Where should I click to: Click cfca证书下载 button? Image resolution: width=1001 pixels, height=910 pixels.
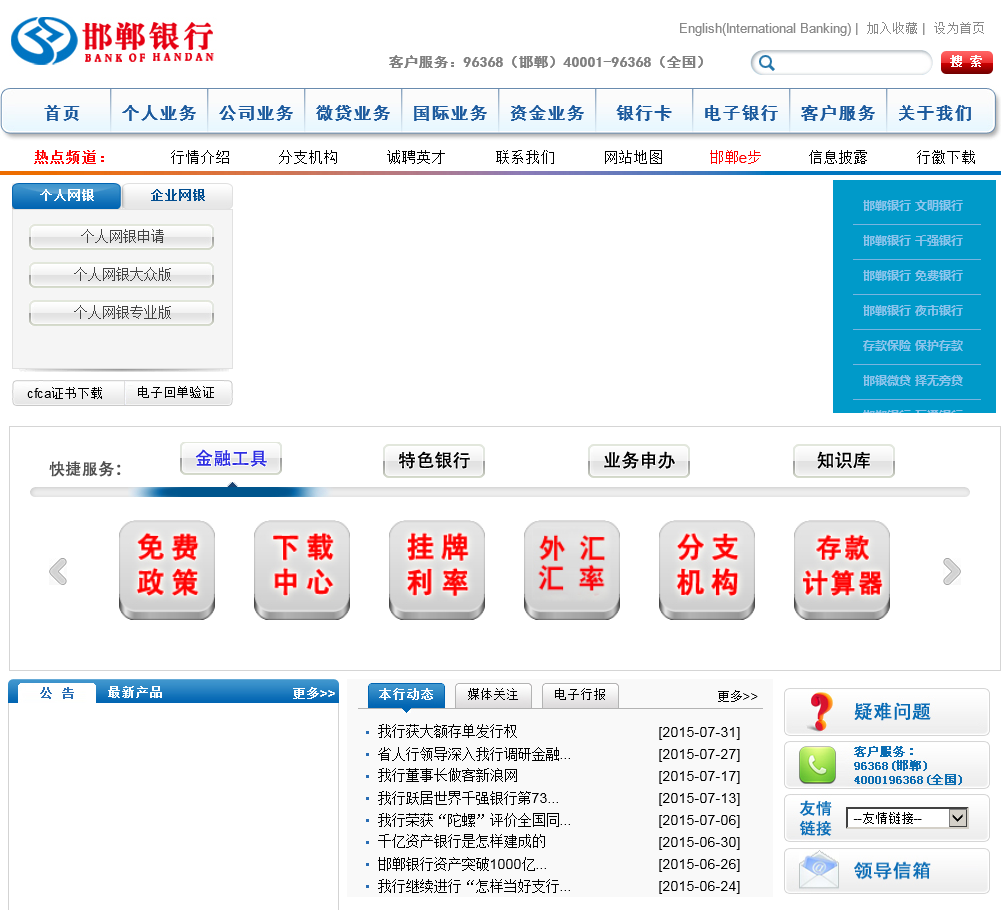[x=67, y=393]
